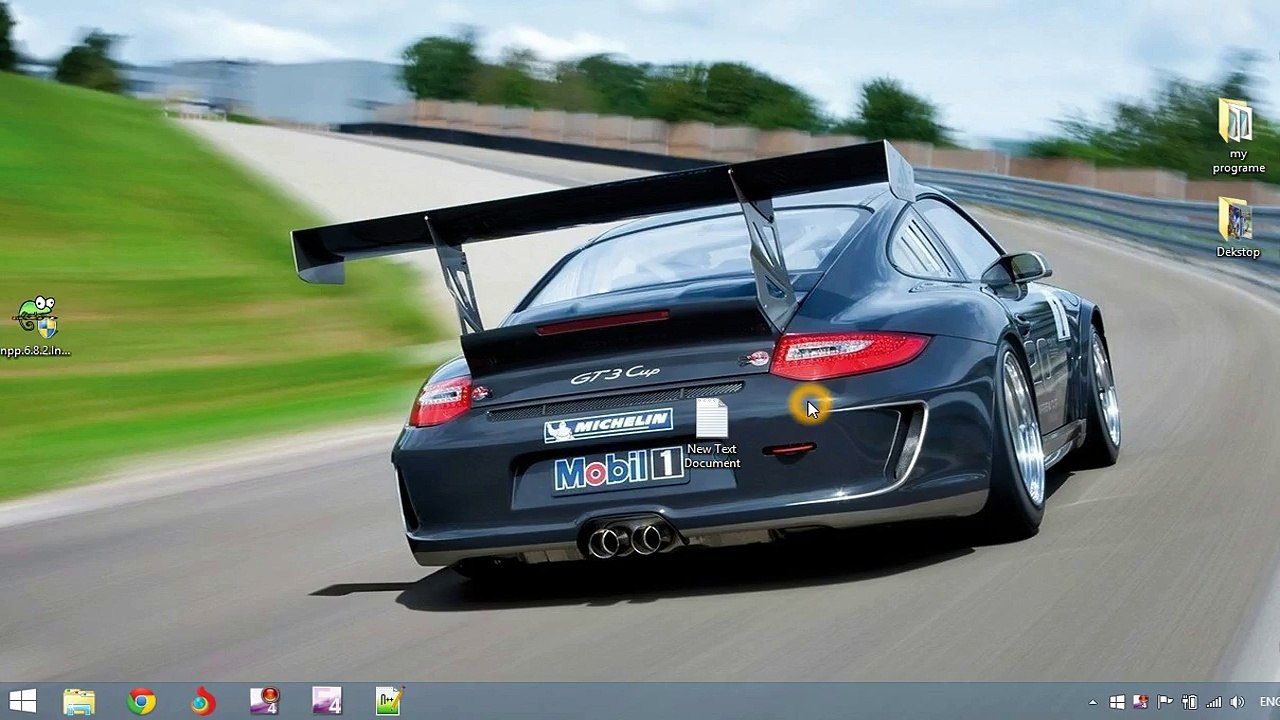Screen dimensions: 1280x720
Task: Open the Camtasia Recorder taskbar icon
Action: tap(265, 701)
